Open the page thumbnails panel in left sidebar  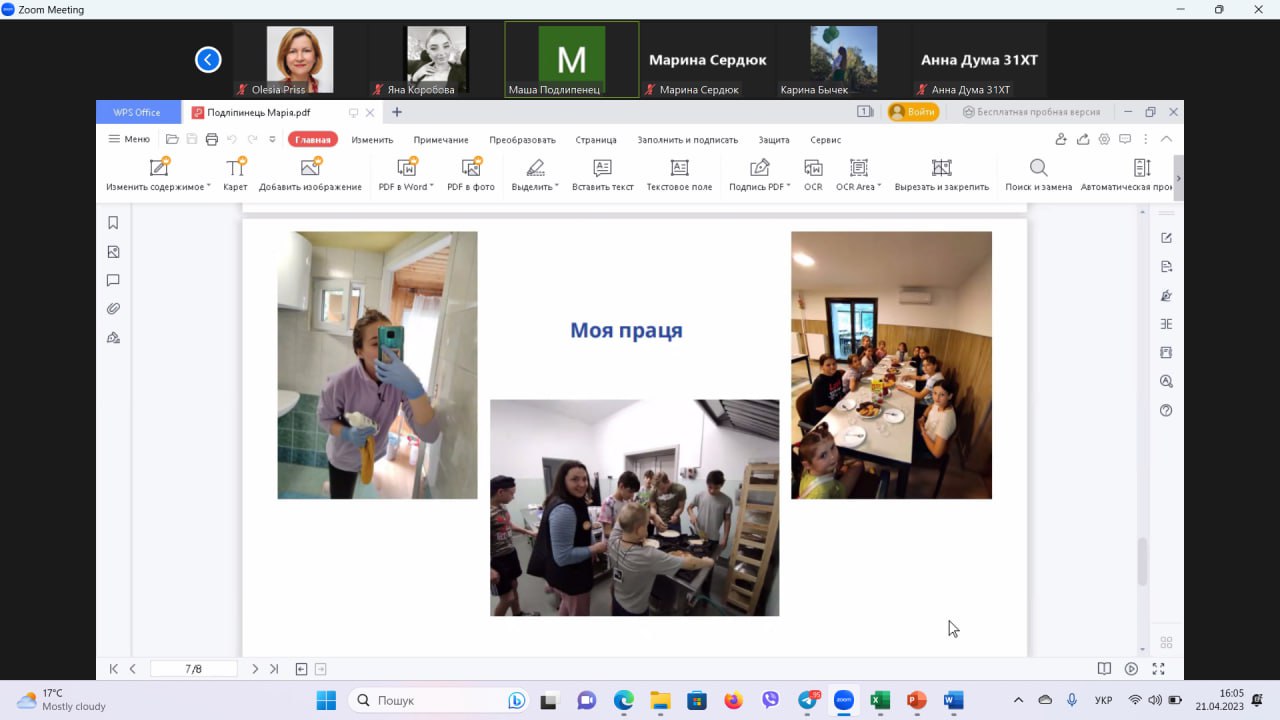click(113, 252)
